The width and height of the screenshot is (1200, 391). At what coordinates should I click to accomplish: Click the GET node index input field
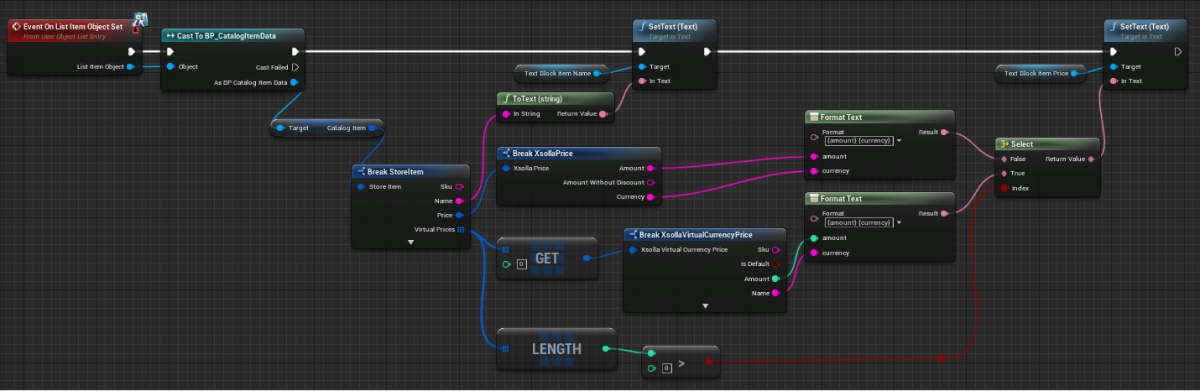click(521, 264)
